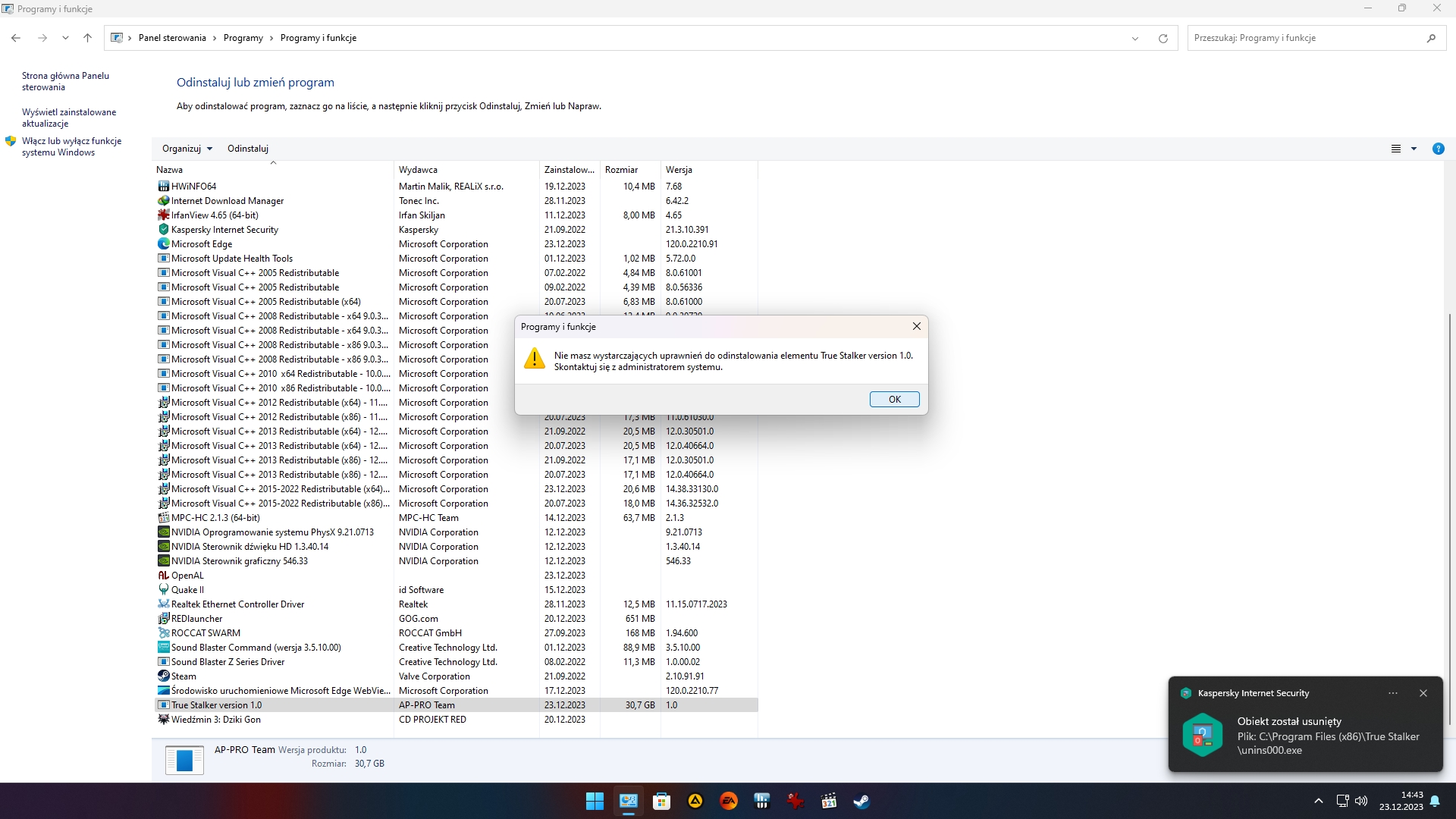Open Windows Start menu on taskbar
The image size is (1456, 819).
click(x=595, y=801)
